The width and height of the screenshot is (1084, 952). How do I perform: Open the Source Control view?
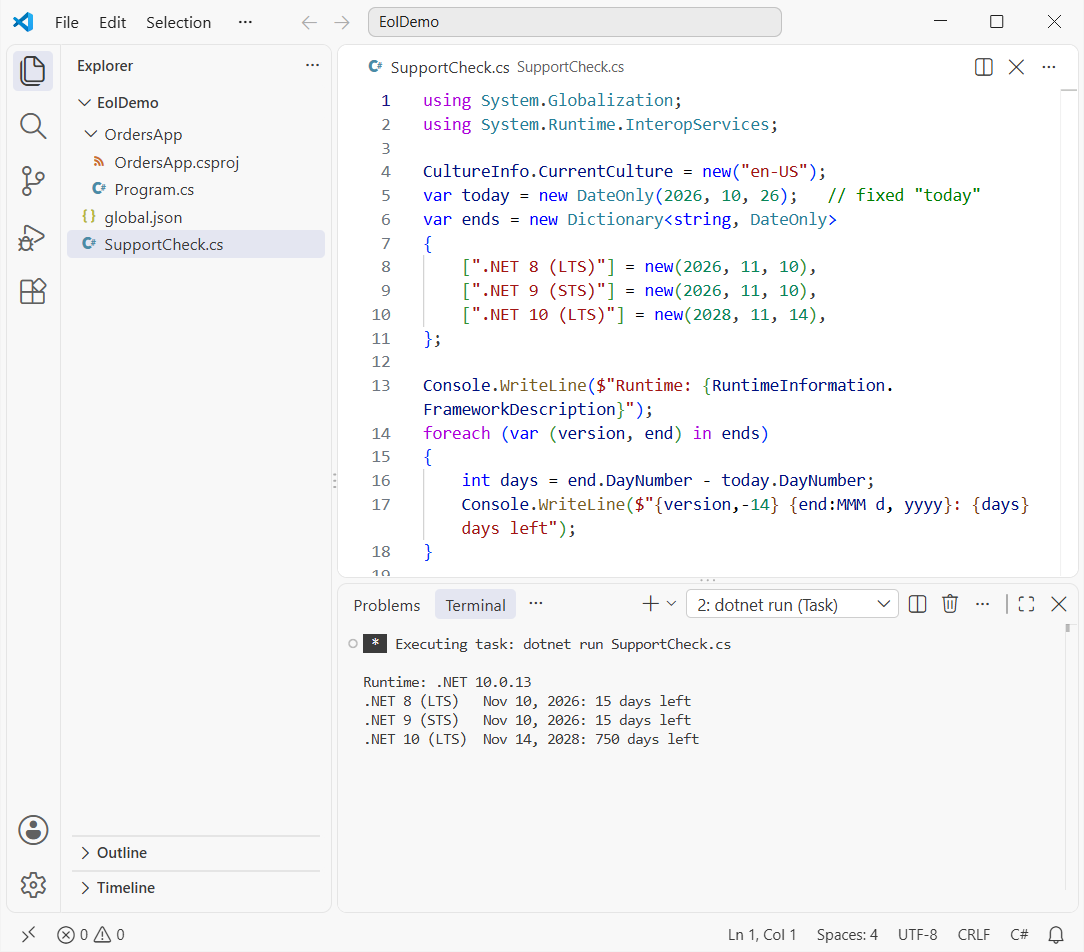[32, 181]
